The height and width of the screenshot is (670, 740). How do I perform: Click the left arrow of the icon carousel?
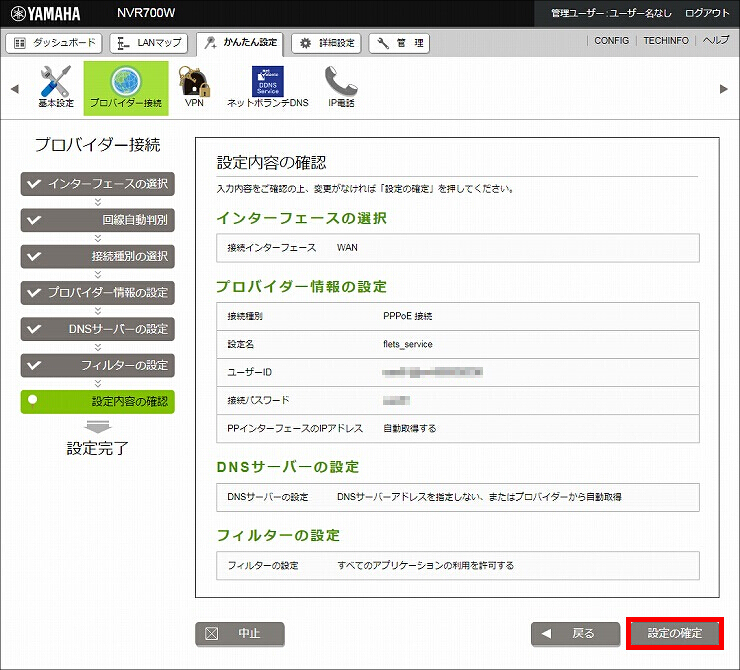[15, 89]
